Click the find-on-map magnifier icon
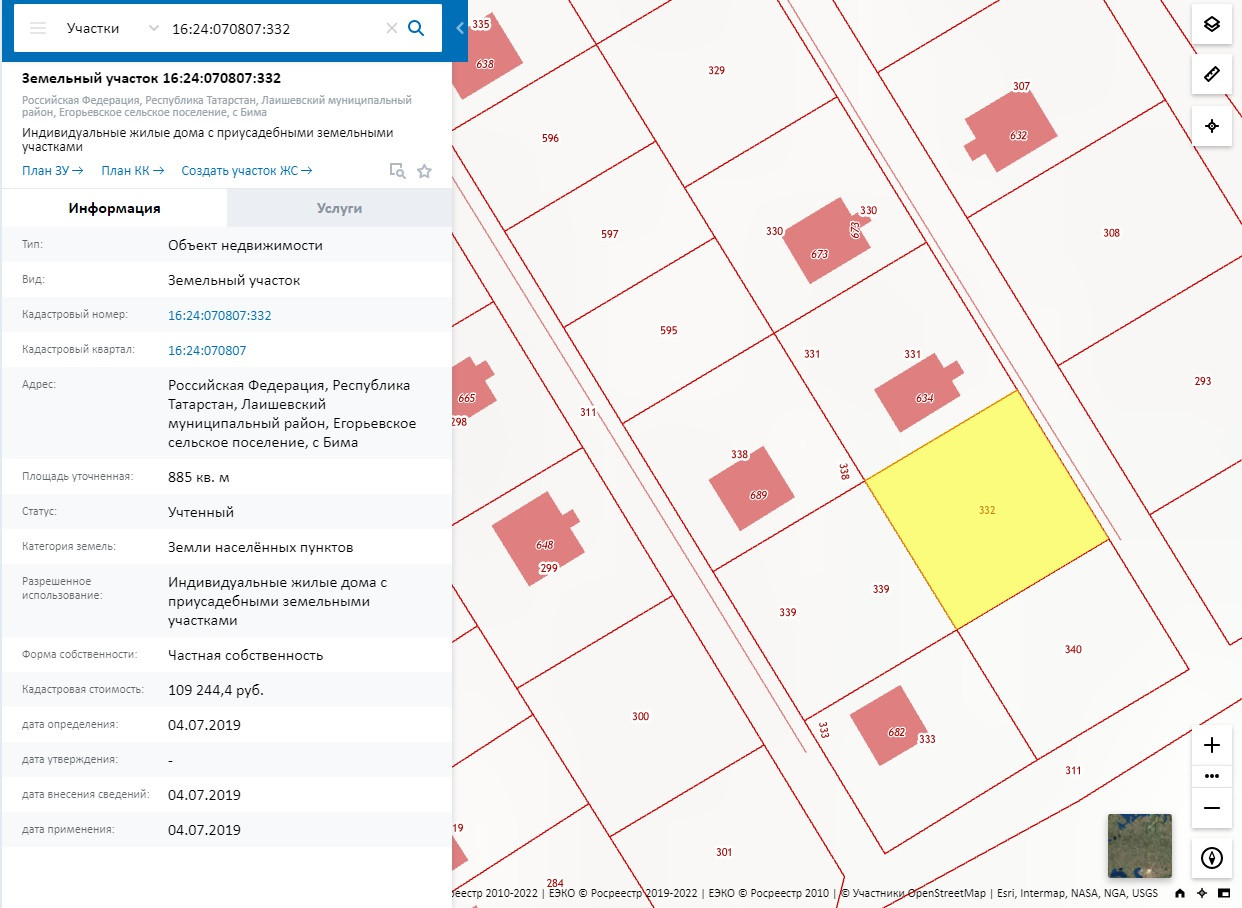Viewport: 1242px width, 908px height. 397,171
